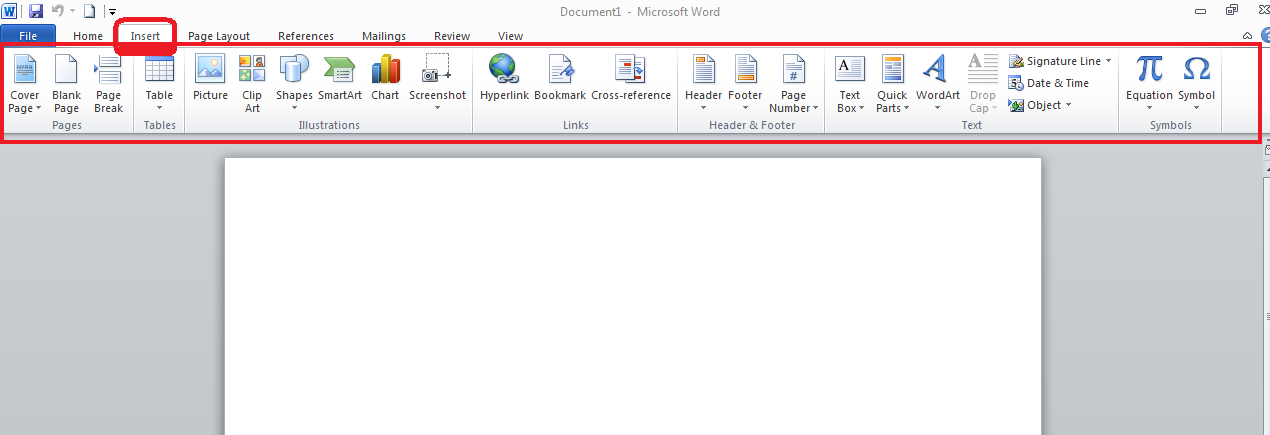Image resolution: width=1270 pixels, height=435 pixels.
Task: Switch to the Home tab
Action: point(88,36)
